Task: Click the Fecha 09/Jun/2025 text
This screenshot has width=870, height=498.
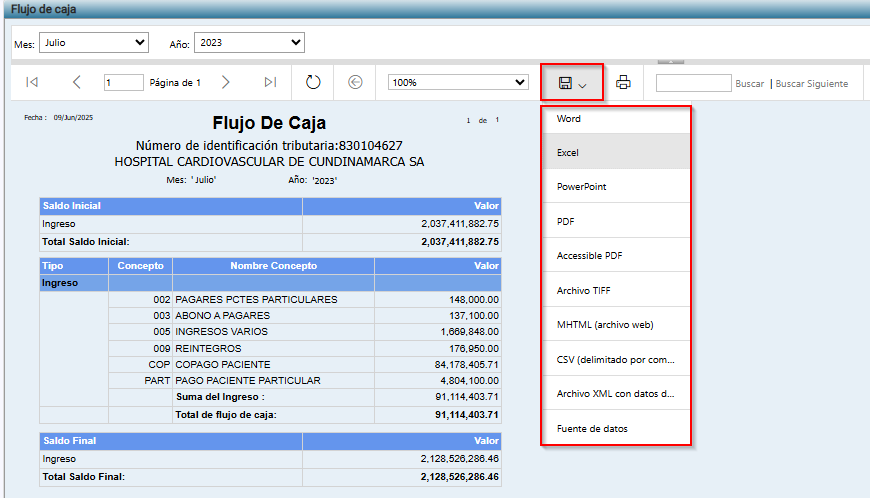Action: click(x=58, y=118)
